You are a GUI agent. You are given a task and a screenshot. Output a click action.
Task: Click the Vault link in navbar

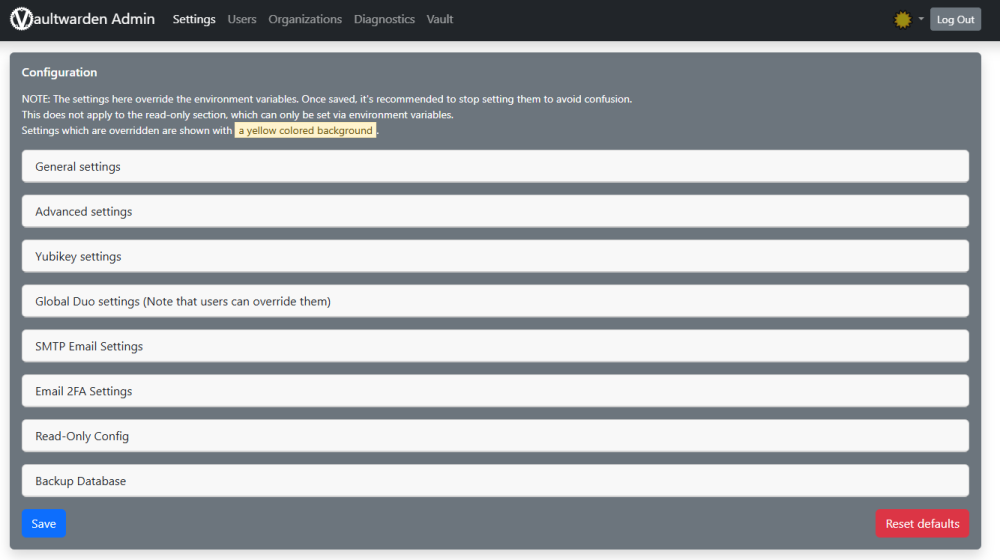click(440, 19)
